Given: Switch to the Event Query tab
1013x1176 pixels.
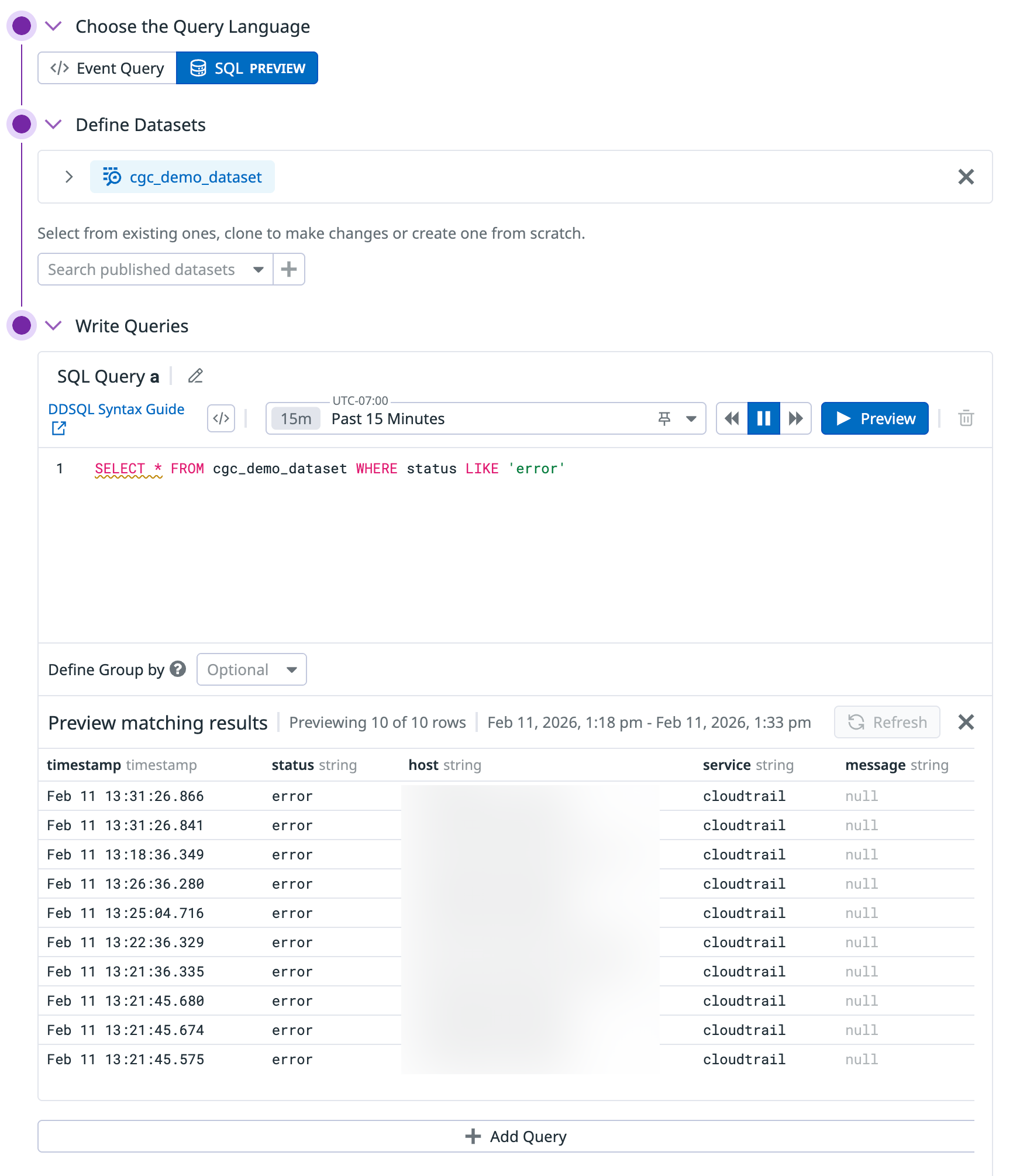Looking at the screenshot, I should 108,68.
